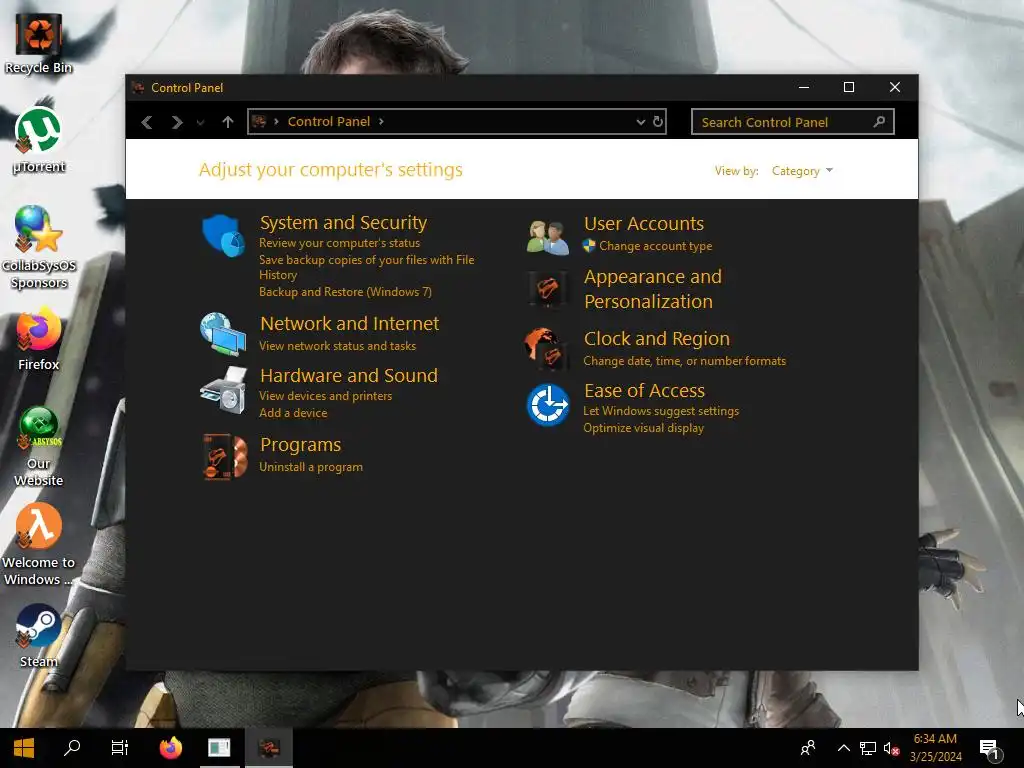This screenshot has height=768, width=1024.
Task: Click Control Panel breadcrumb in address bar
Action: pos(328,121)
